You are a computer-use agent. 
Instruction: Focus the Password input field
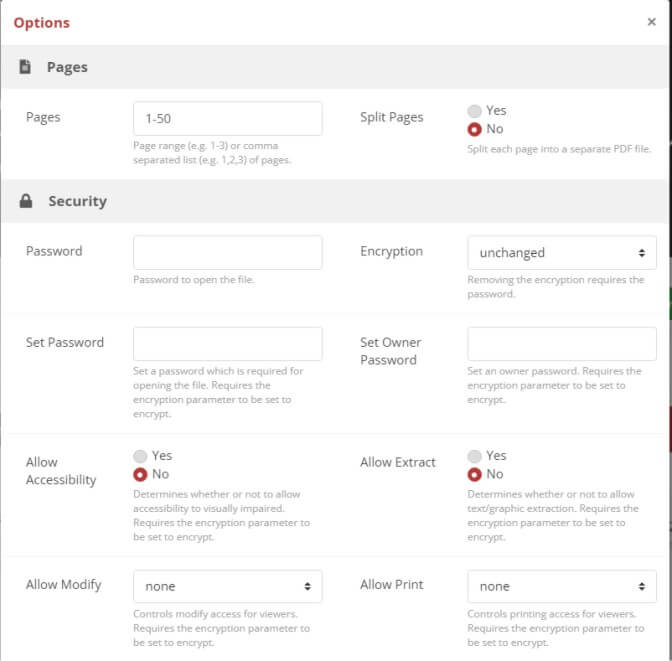point(228,253)
